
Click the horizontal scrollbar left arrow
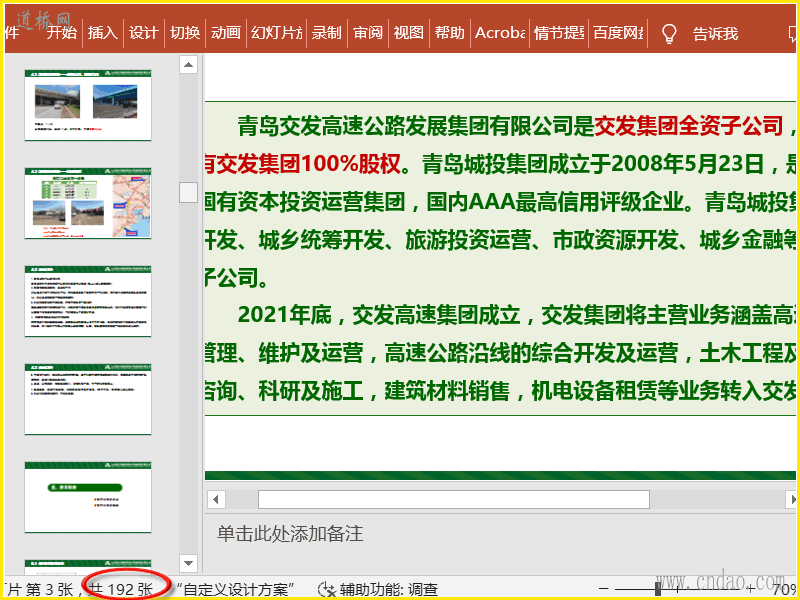coord(216,499)
